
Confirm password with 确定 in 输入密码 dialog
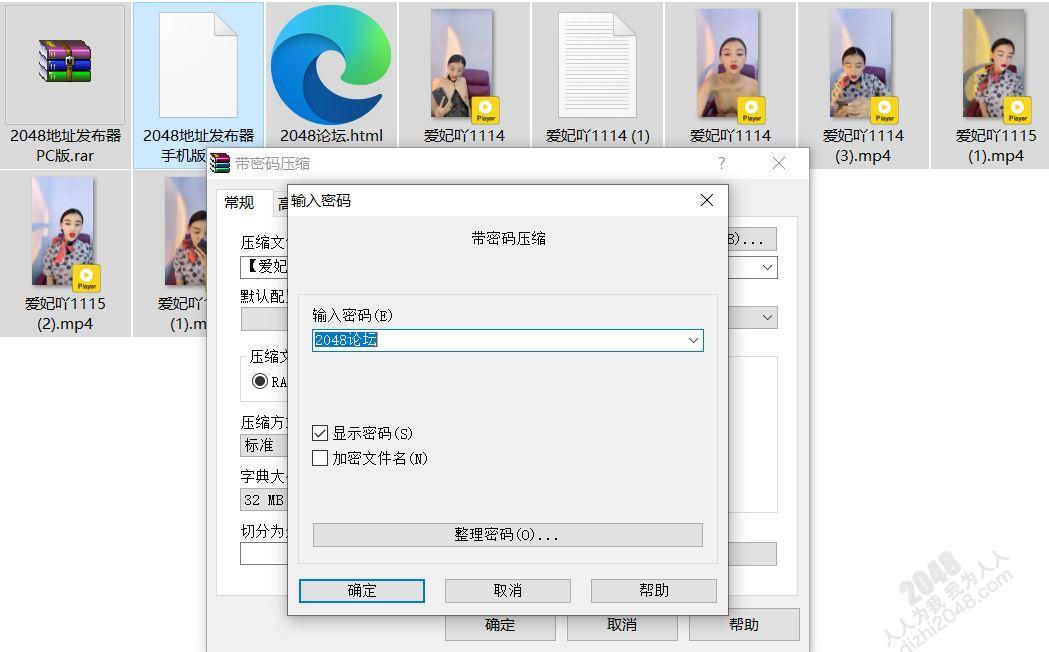tap(361, 591)
